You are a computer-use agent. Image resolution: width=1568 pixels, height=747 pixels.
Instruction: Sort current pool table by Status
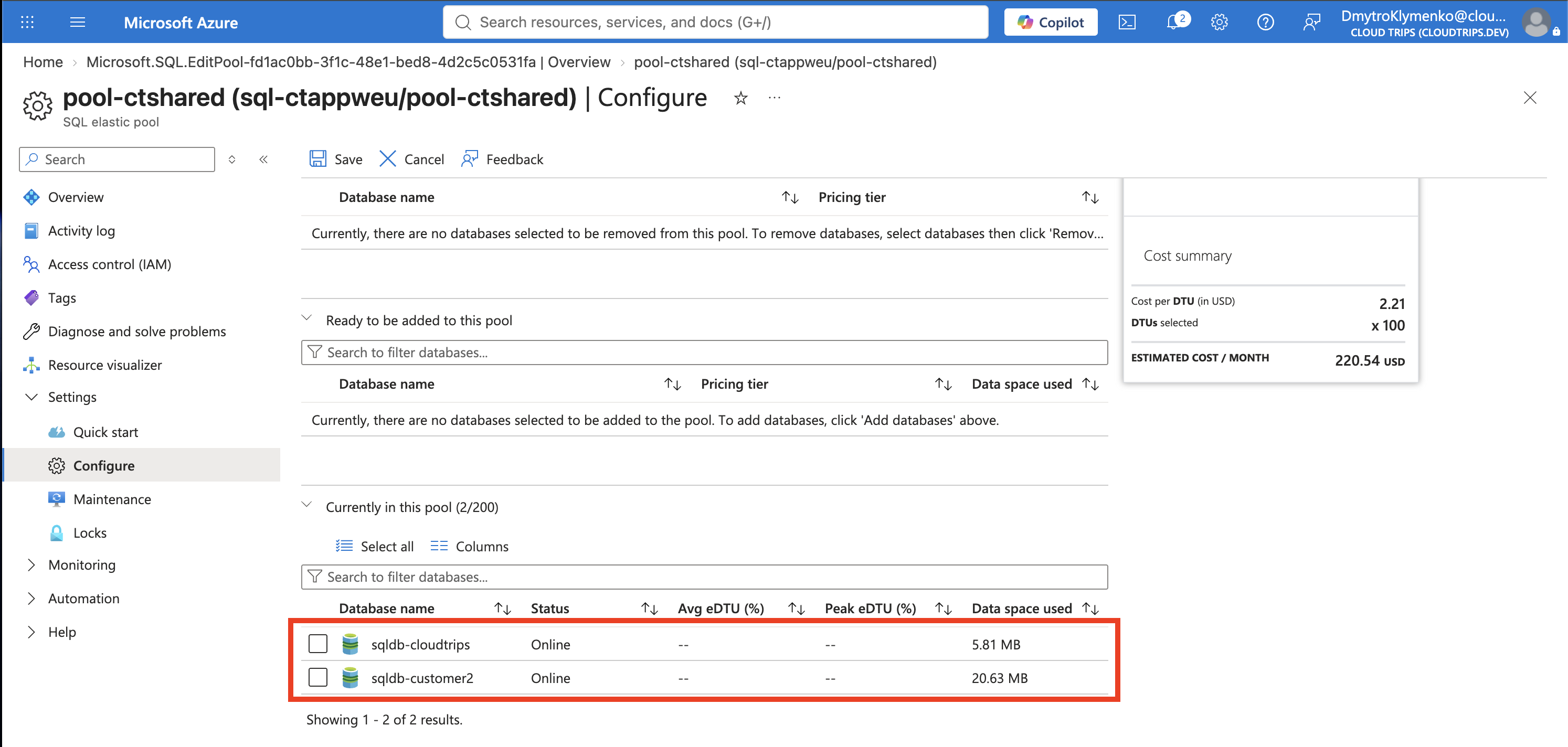650,609
